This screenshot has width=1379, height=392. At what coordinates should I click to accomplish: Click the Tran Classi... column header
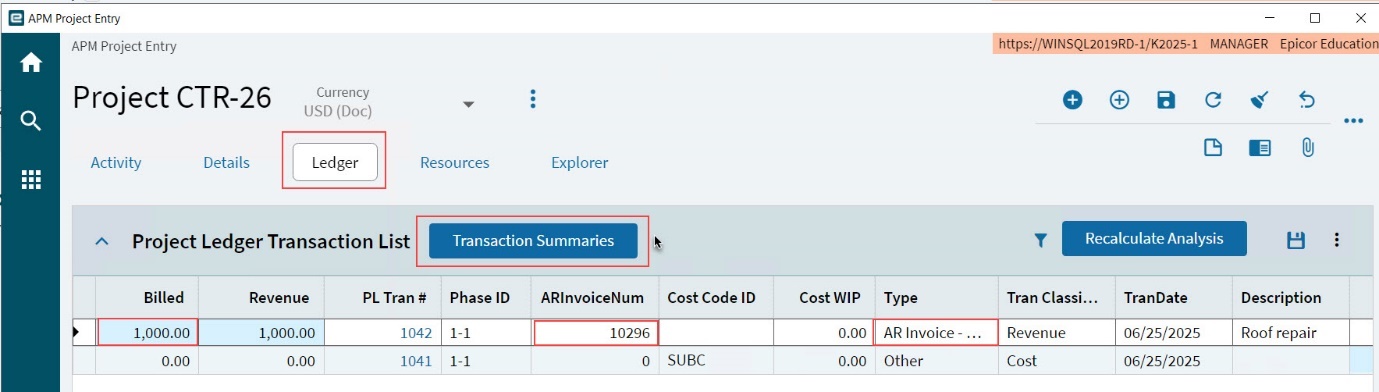pyautogui.click(x=1057, y=297)
